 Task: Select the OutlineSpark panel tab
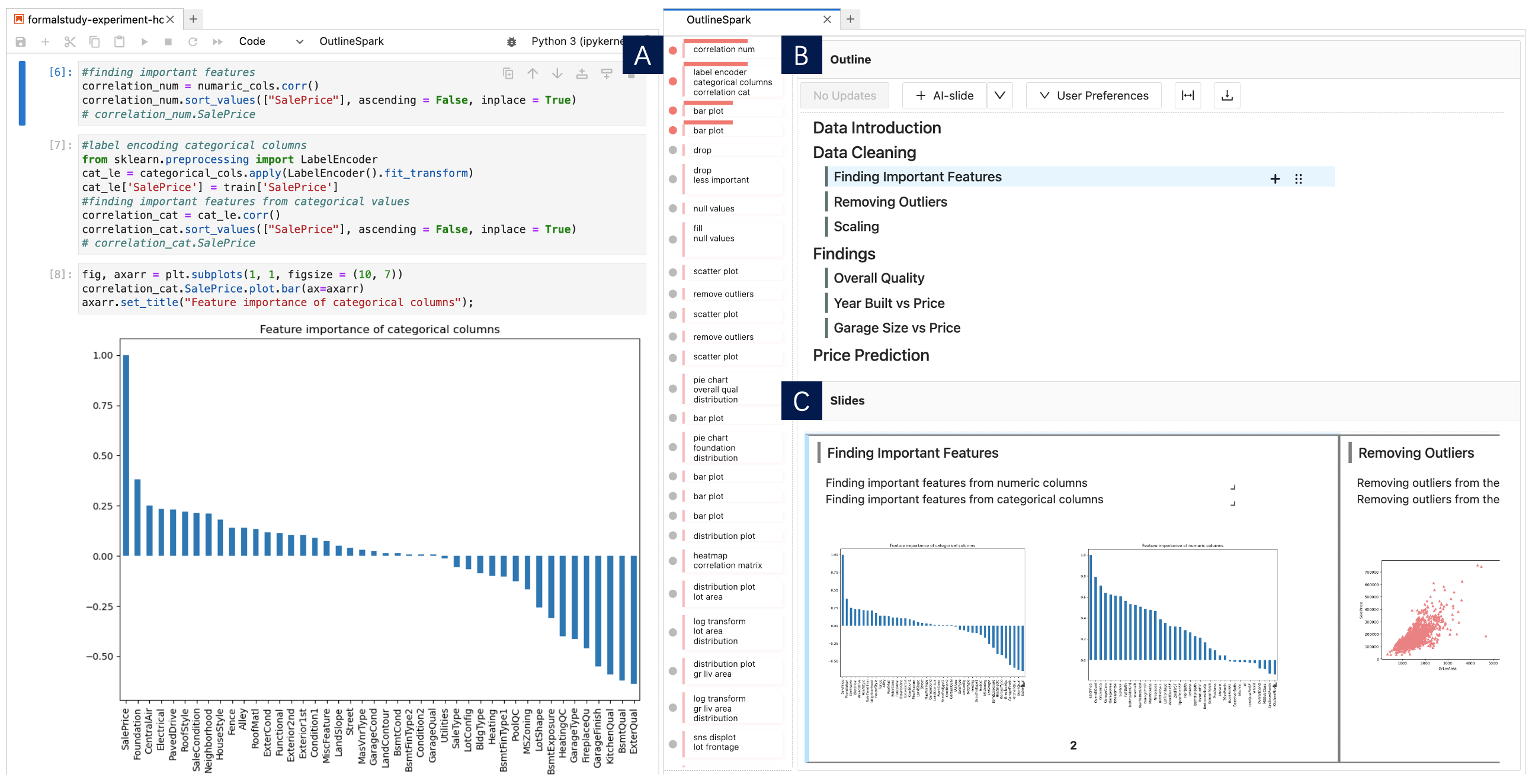coord(719,20)
